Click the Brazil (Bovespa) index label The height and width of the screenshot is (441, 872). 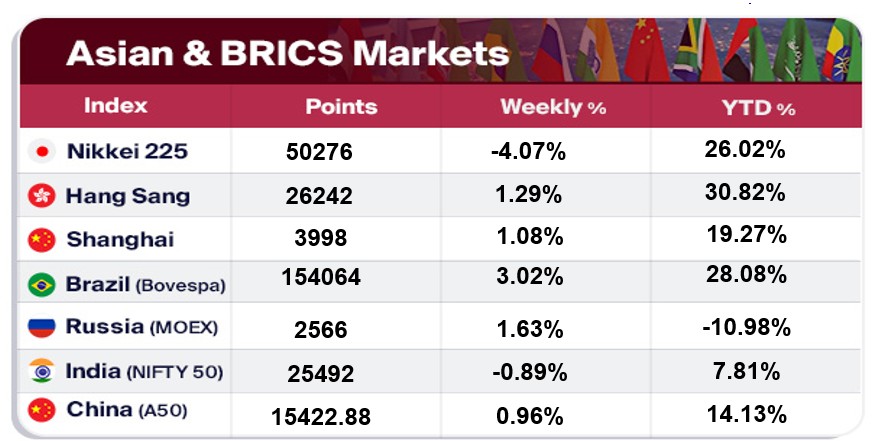pyautogui.click(x=145, y=284)
